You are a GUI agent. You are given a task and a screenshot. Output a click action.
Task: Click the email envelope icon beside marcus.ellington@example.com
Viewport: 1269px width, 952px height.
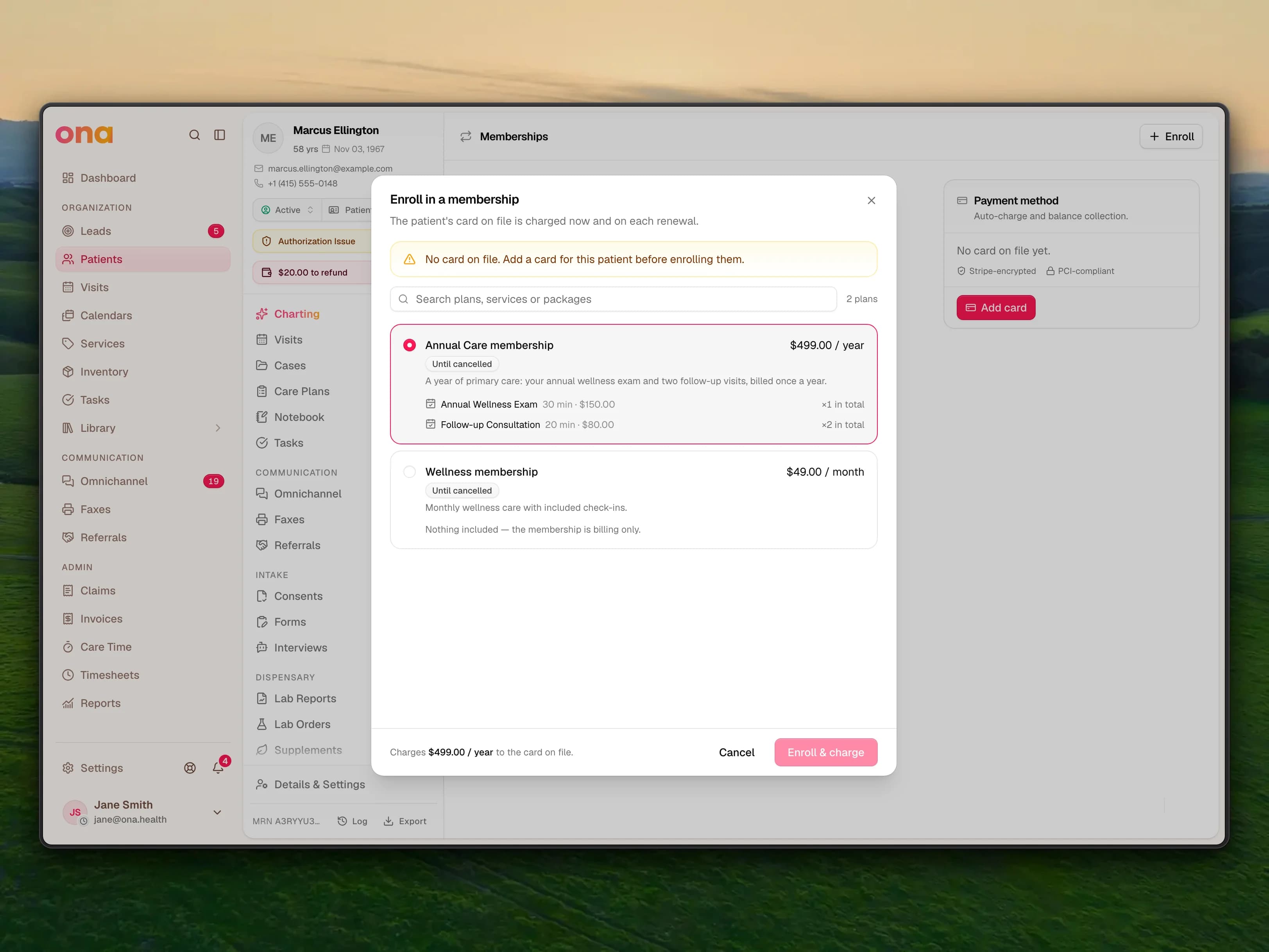[259, 168]
